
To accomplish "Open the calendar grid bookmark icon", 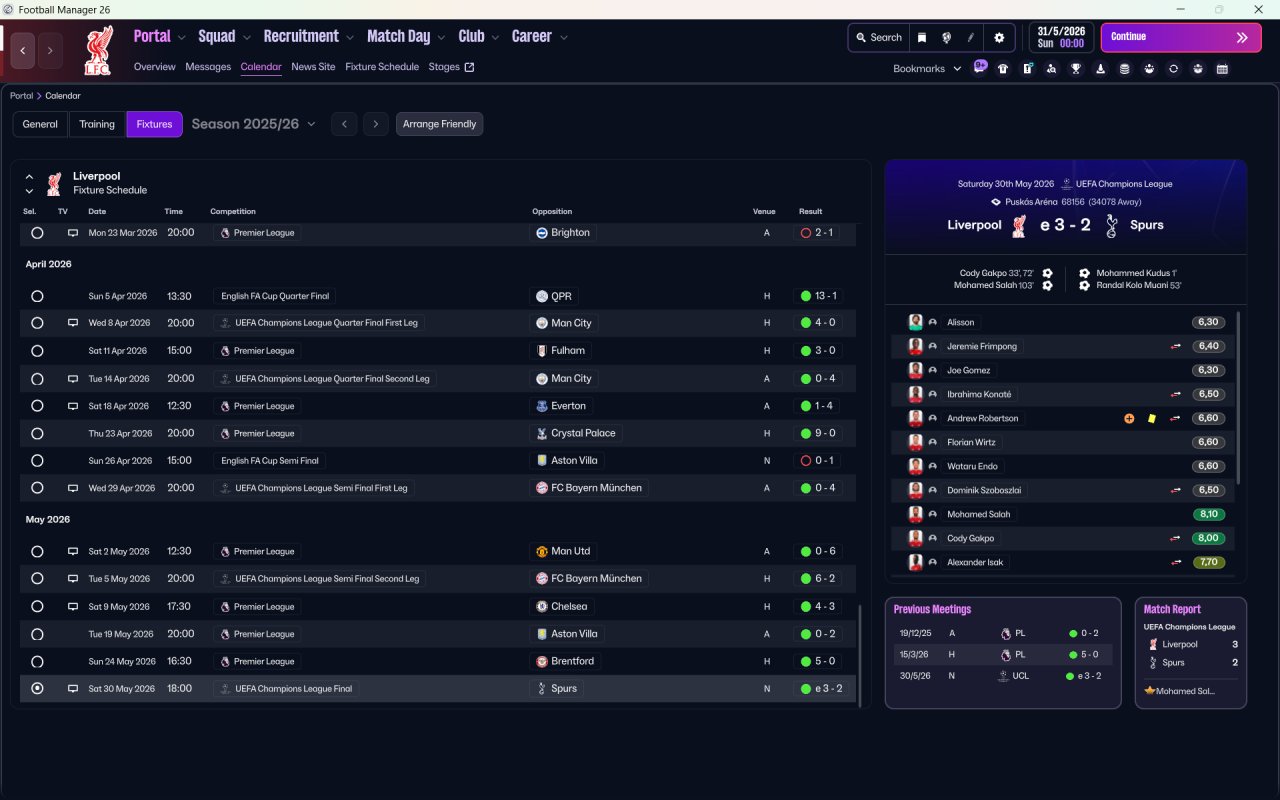I will 1222,69.
